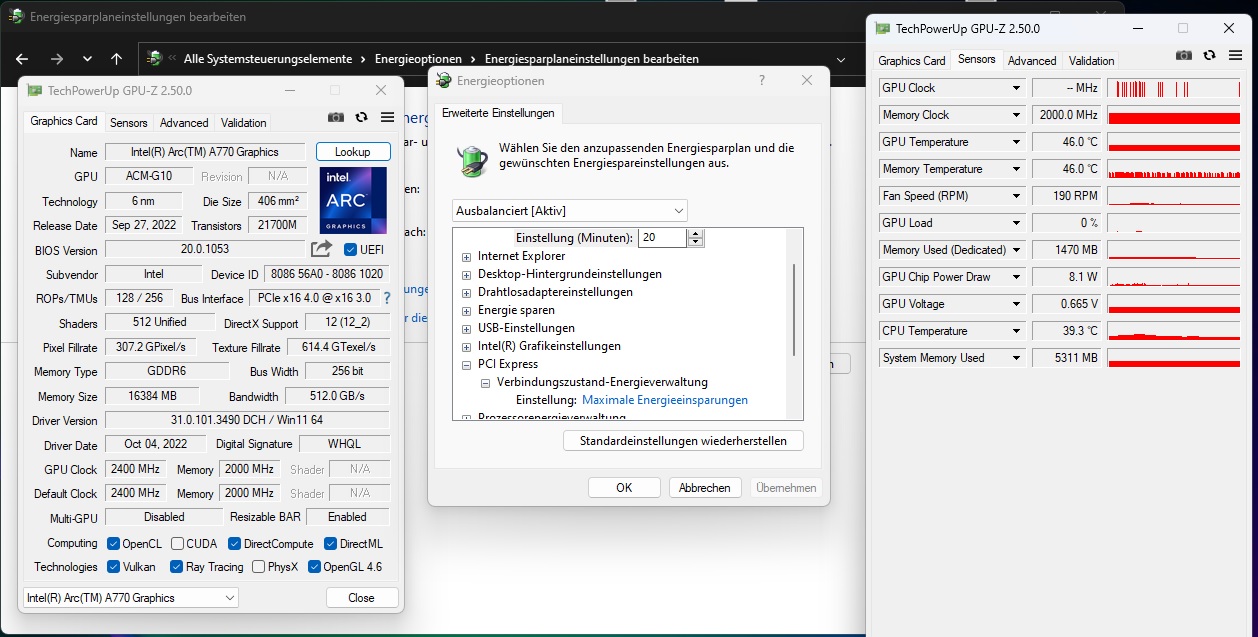
Task: Click the Einstellung (Minuten) value field
Action: click(661, 238)
